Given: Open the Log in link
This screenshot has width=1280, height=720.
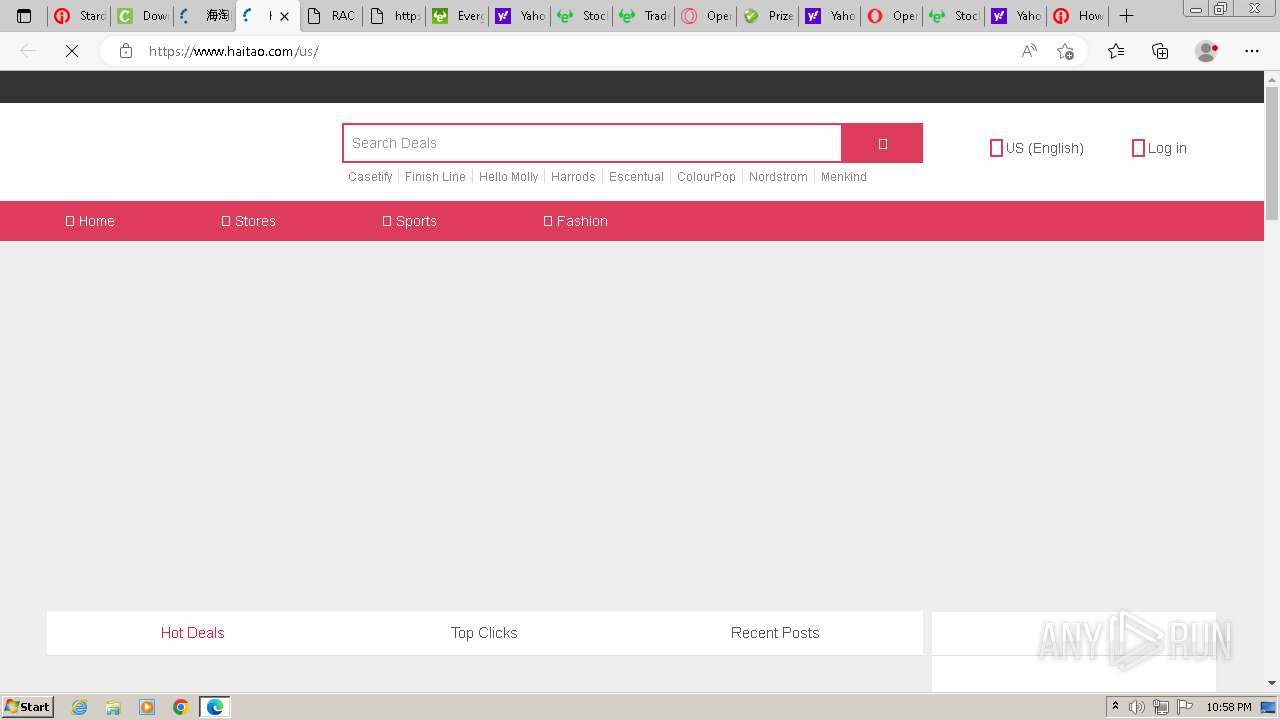Looking at the screenshot, I should (1159, 148).
